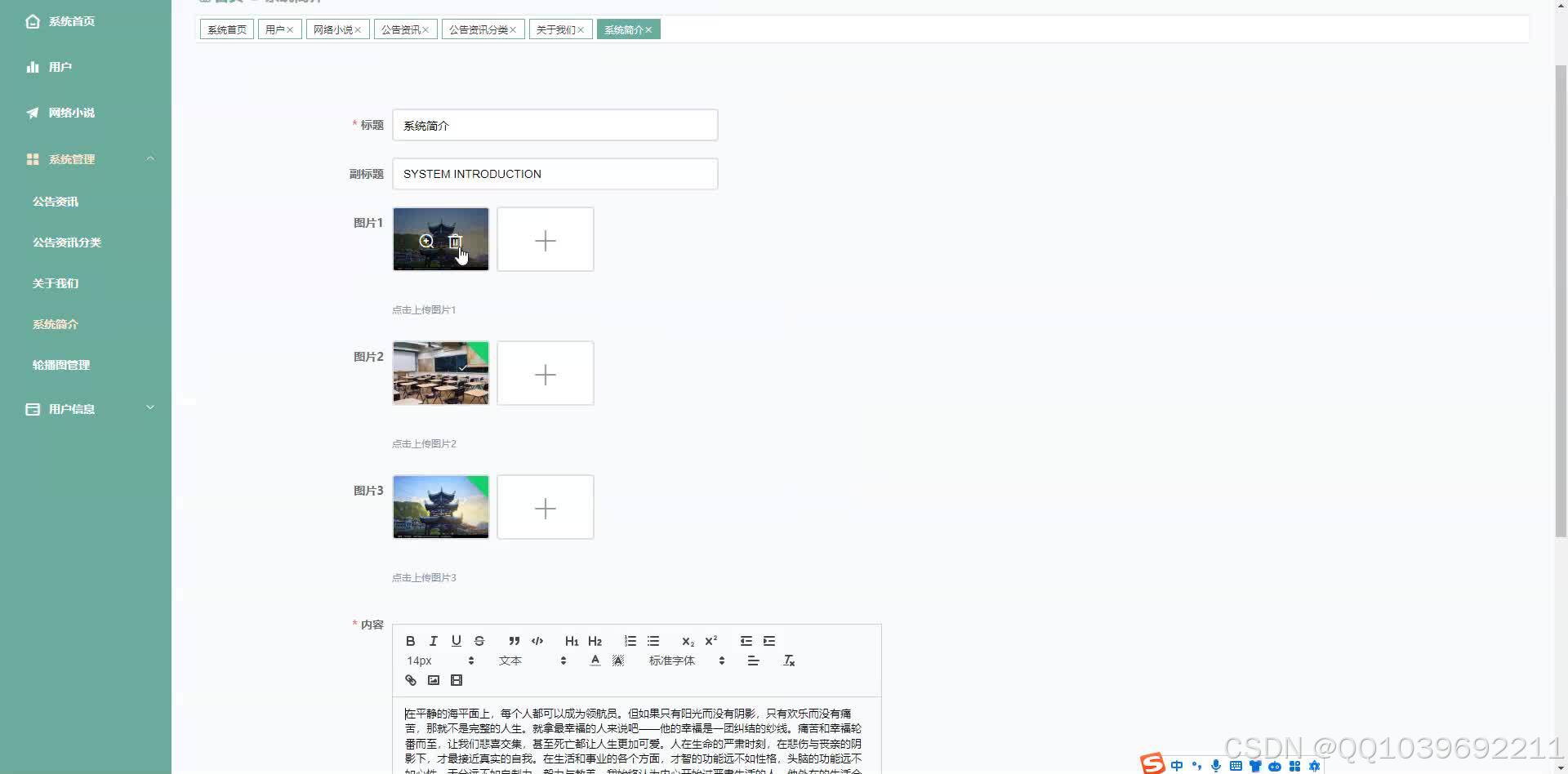Insert a code block with code icon
Image resolution: width=1568 pixels, height=774 pixels.
[x=537, y=641]
